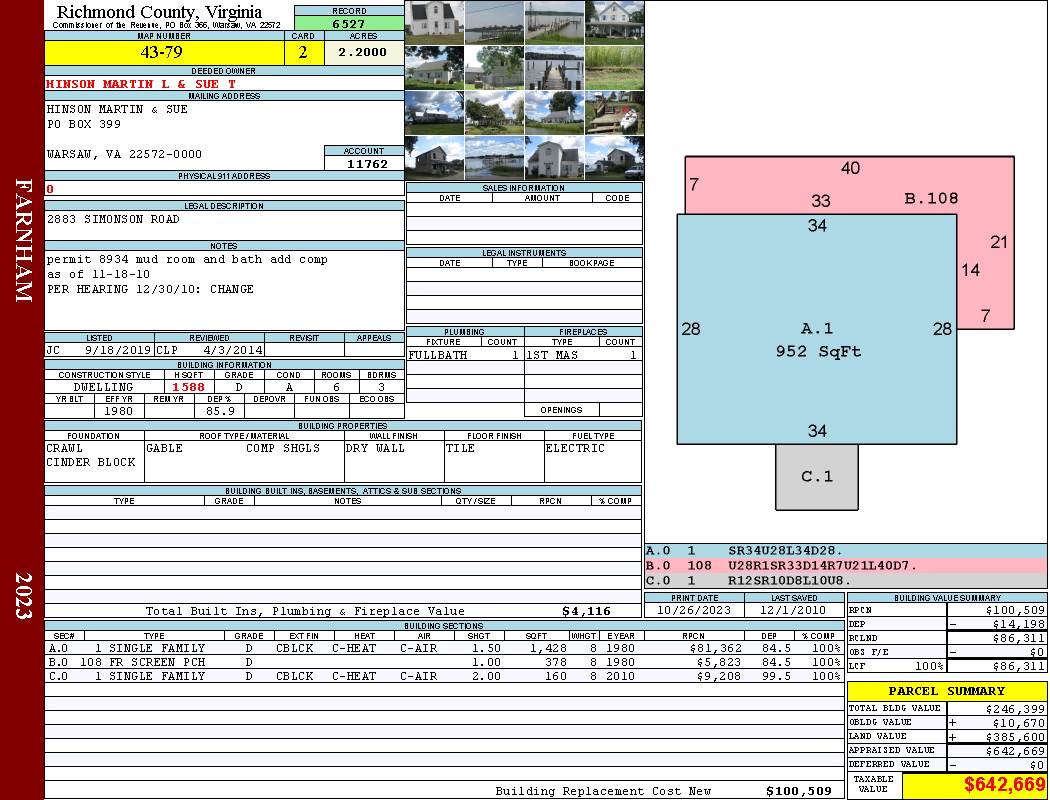Click the house with wraparound porch photo
The width and height of the screenshot is (1050, 800).
point(614,21)
